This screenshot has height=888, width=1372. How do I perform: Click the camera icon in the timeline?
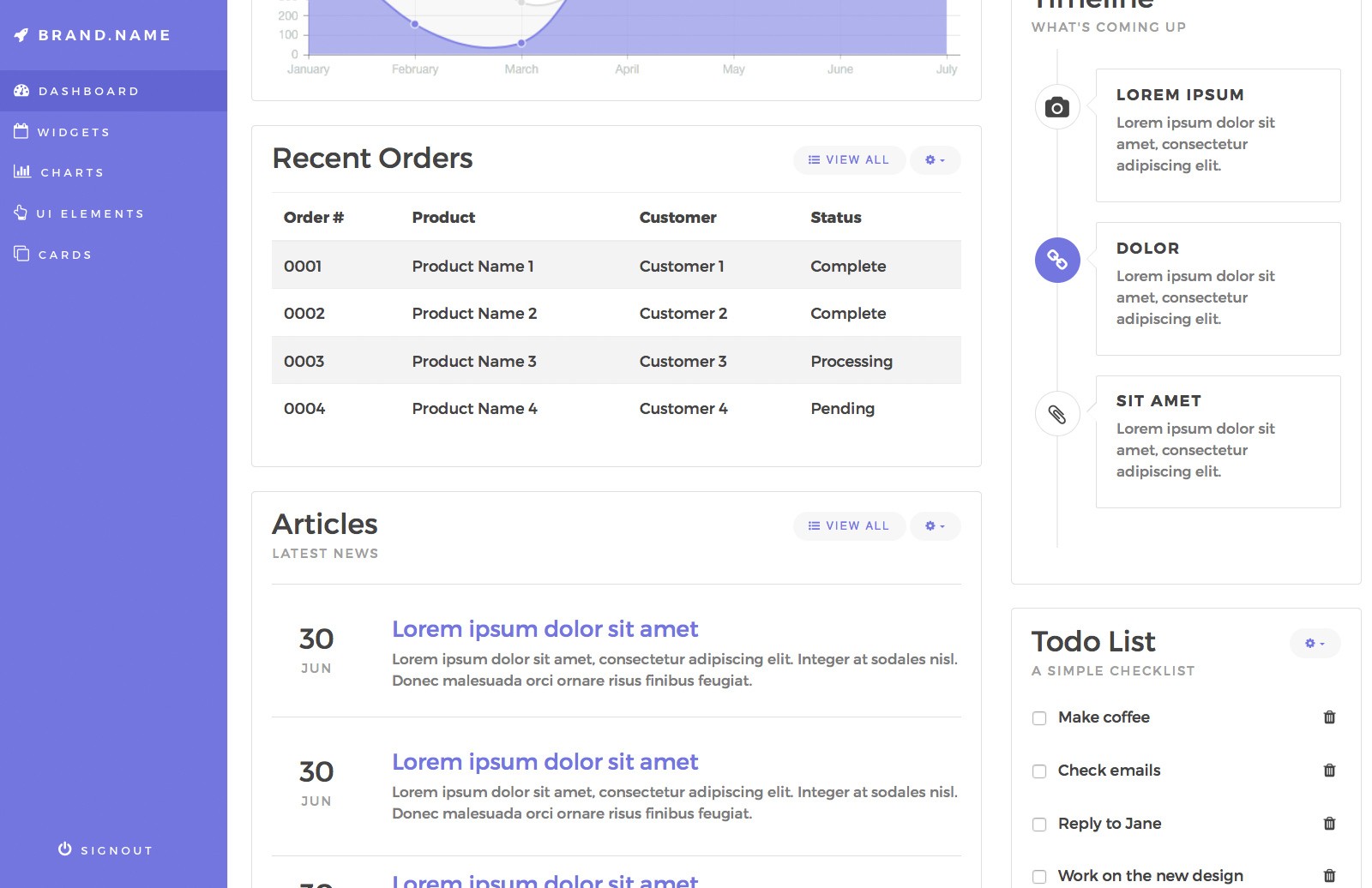coord(1057,107)
